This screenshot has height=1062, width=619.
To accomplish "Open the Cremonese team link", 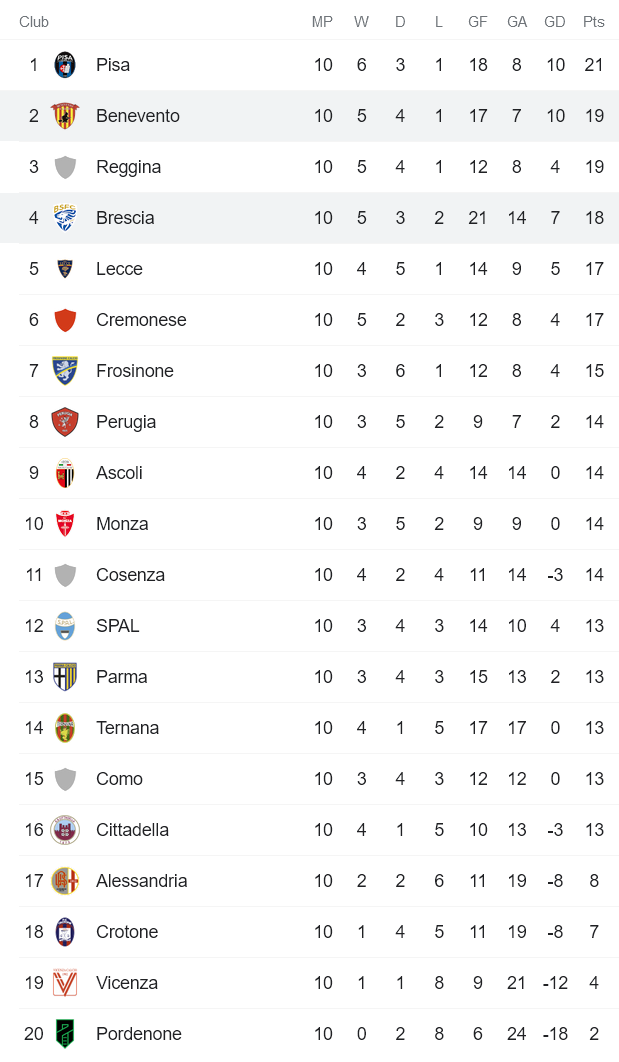I will [x=141, y=320].
